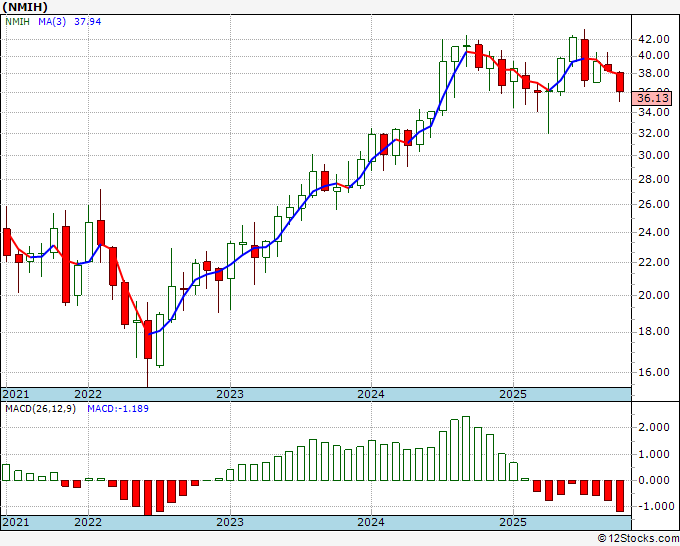Click the current price tag 36.13
680x546 pixels.
(x=652, y=96)
